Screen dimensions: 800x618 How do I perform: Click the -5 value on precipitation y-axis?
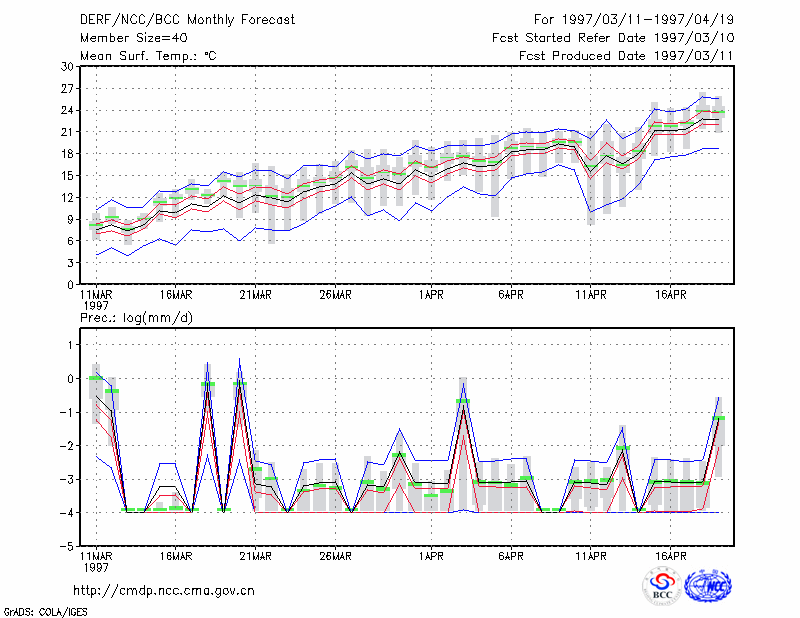point(66,546)
